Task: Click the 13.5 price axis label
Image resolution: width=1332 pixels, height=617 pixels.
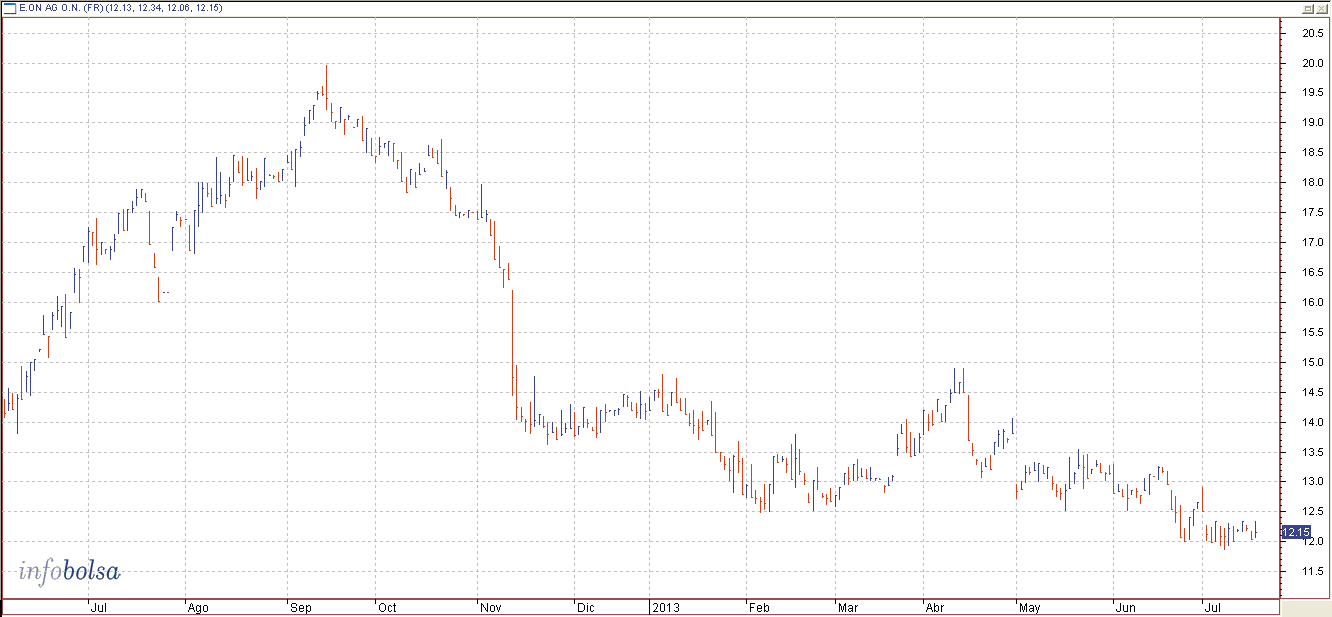Action: pos(1311,452)
